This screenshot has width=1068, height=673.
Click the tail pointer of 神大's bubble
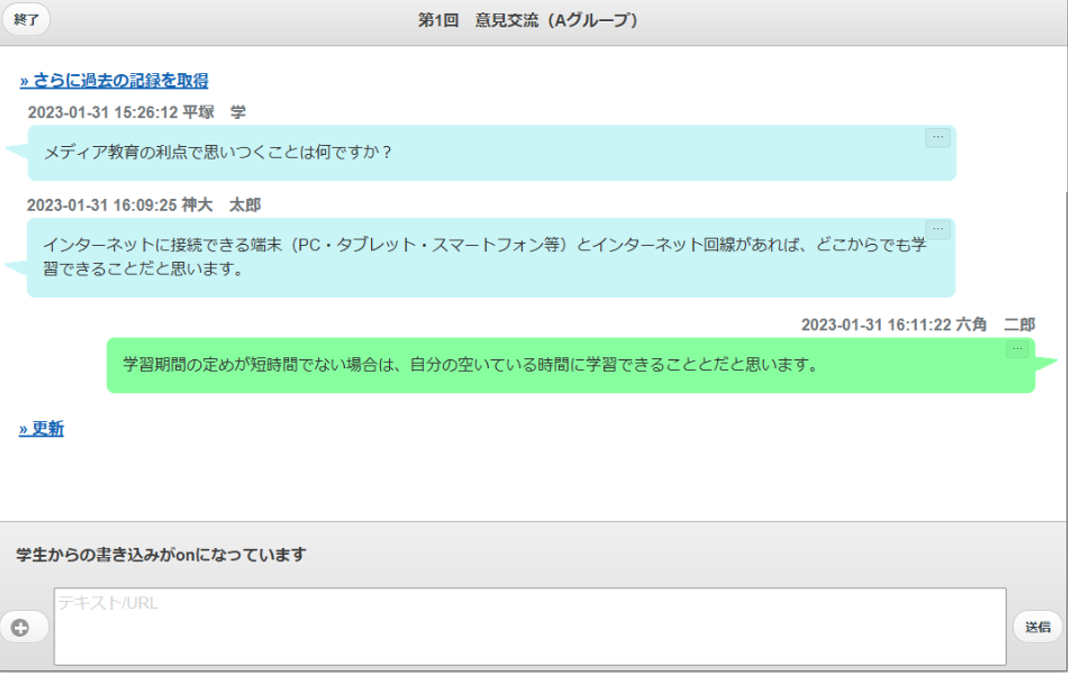point(16,267)
